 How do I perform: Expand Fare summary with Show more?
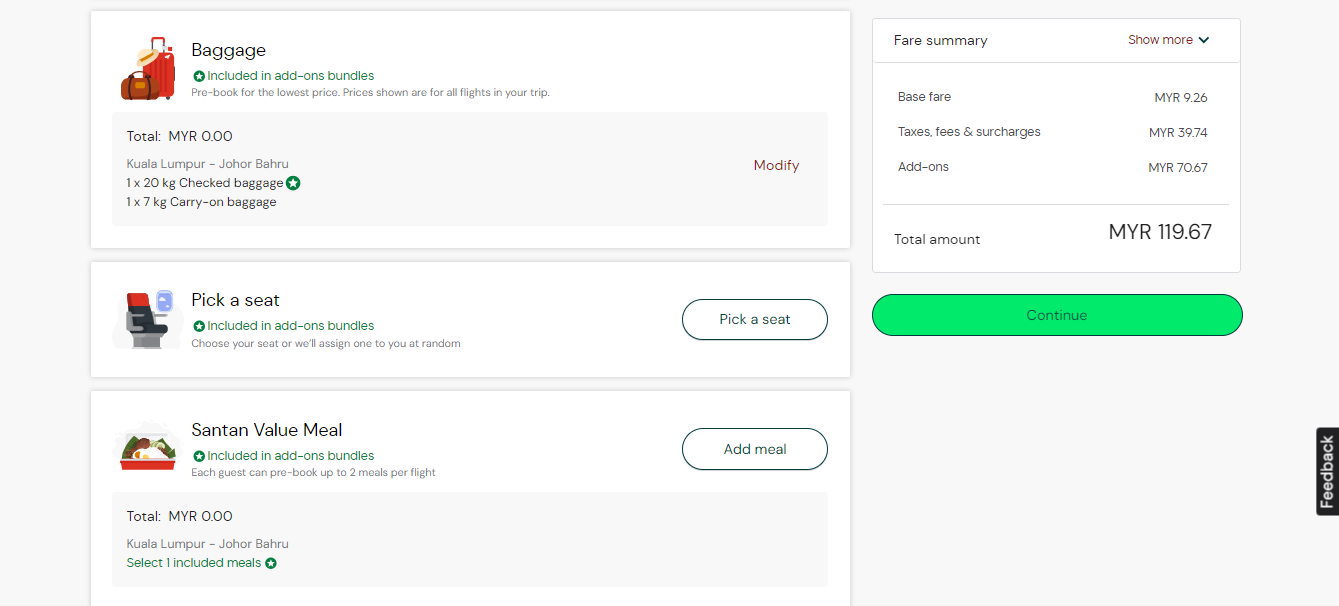[1160, 40]
